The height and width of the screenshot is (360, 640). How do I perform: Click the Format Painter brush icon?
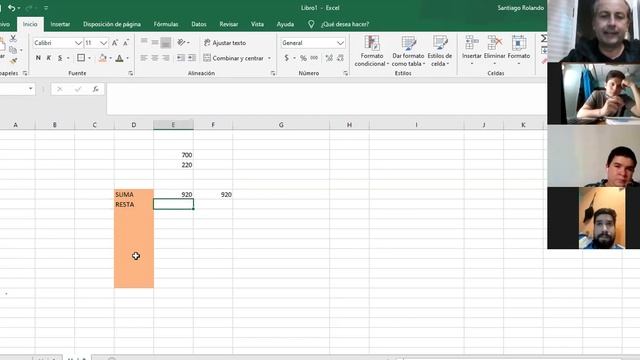point(13,61)
